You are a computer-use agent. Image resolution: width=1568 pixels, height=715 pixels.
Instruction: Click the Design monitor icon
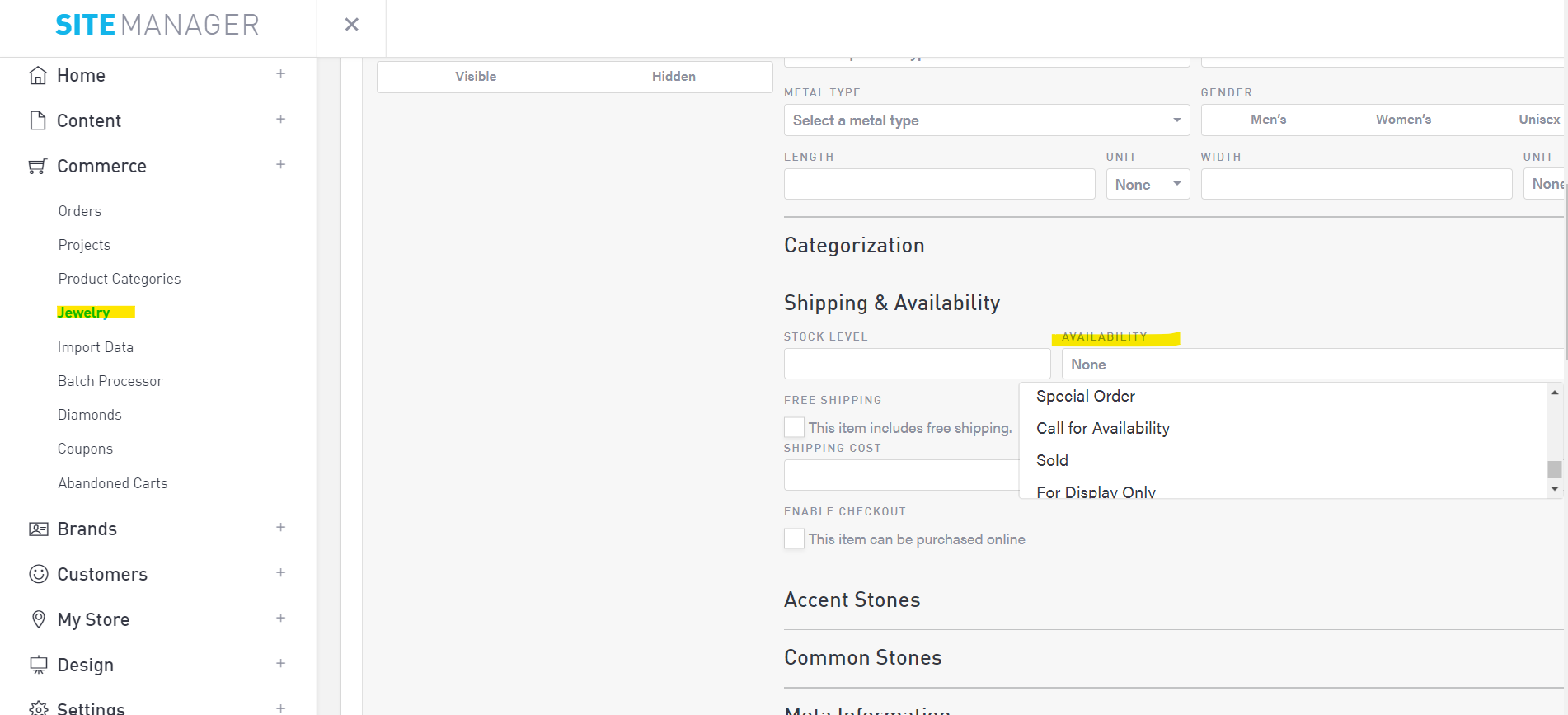click(38, 665)
